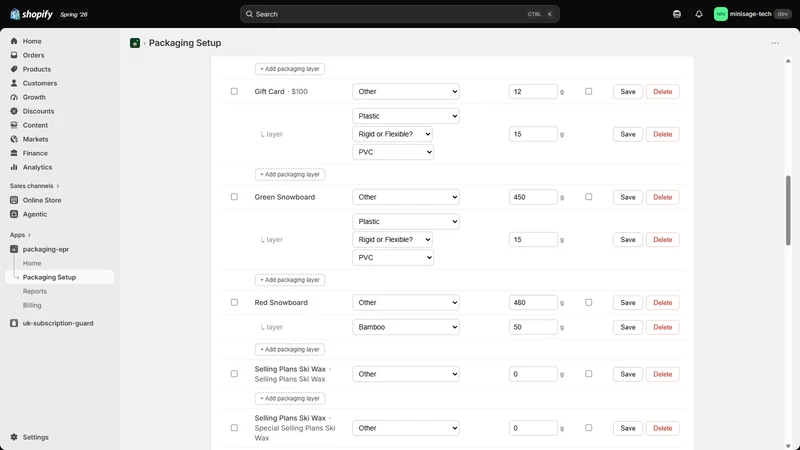Open Home under packaging-epr
Image resolution: width=800 pixels, height=450 pixels.
coord(32,263)
